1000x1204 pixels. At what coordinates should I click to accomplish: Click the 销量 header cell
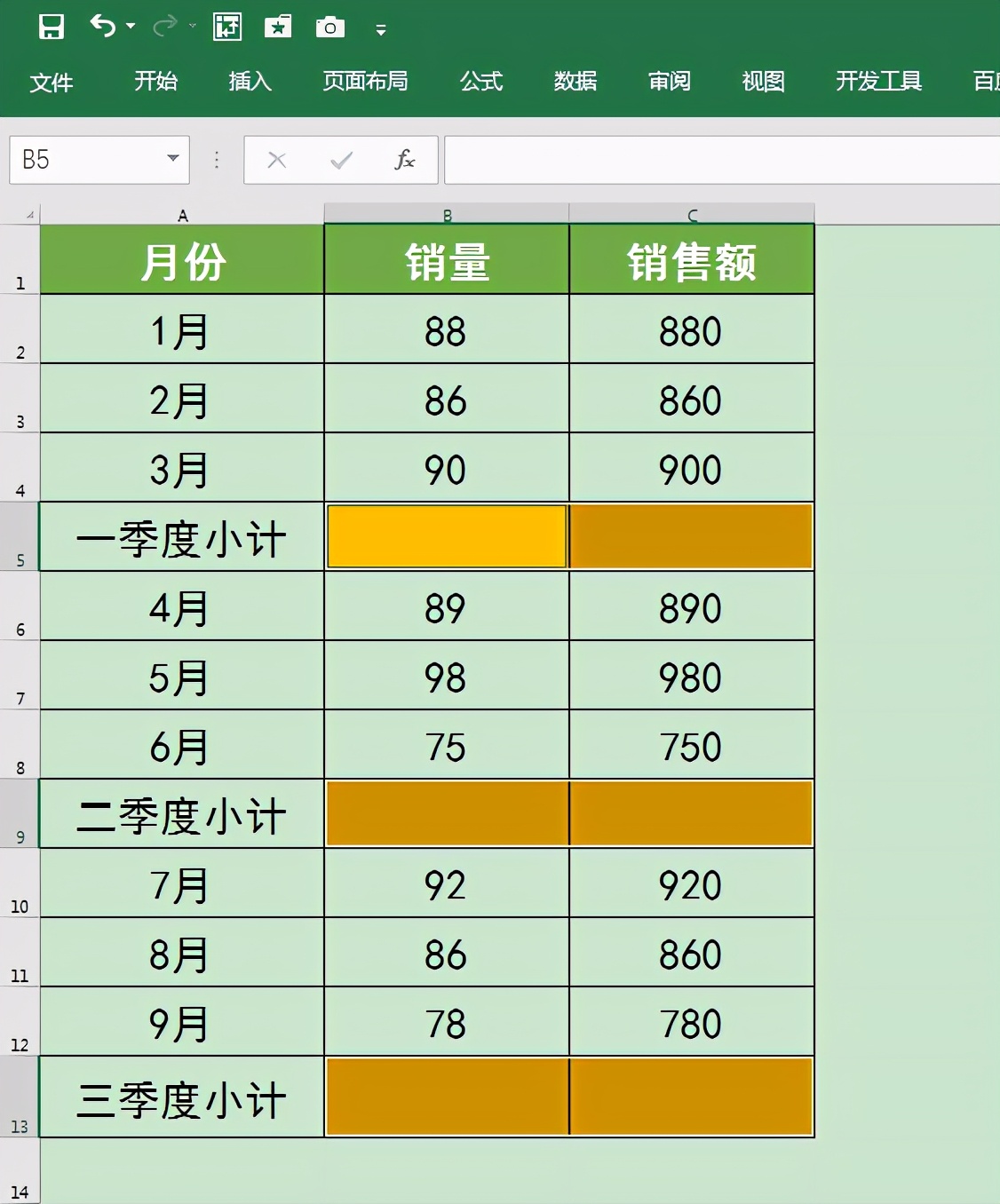click(x=447, y=259)
